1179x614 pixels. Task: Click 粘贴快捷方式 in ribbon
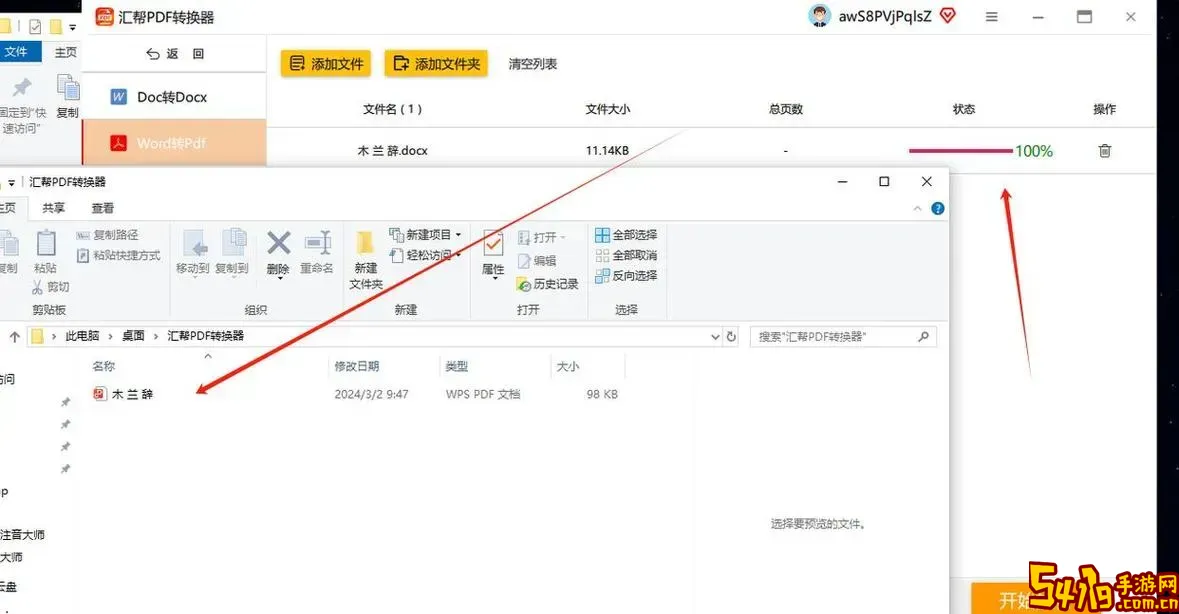point(118,256)
